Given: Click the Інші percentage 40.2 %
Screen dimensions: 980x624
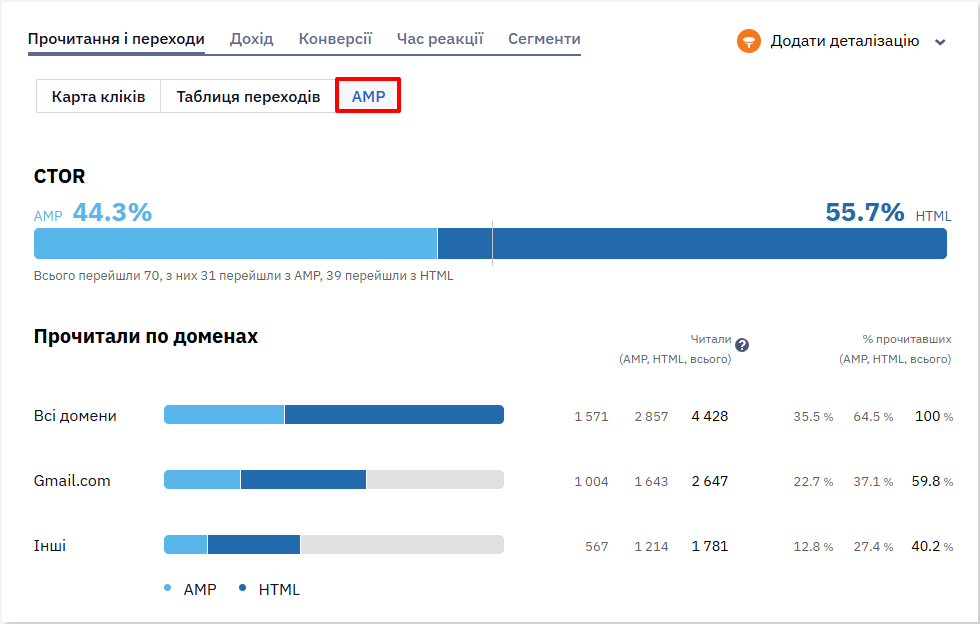Looking at the screenshot, I should (x=932, y=546).
